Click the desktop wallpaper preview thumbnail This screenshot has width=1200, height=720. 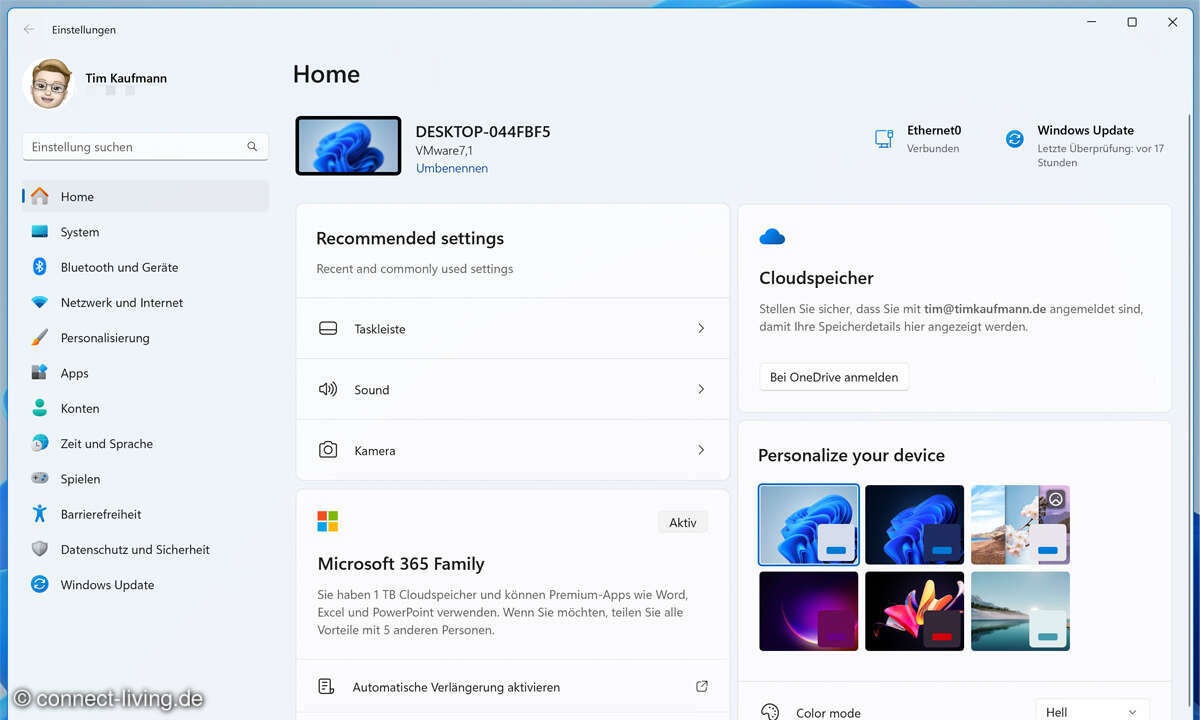[348, 146]
